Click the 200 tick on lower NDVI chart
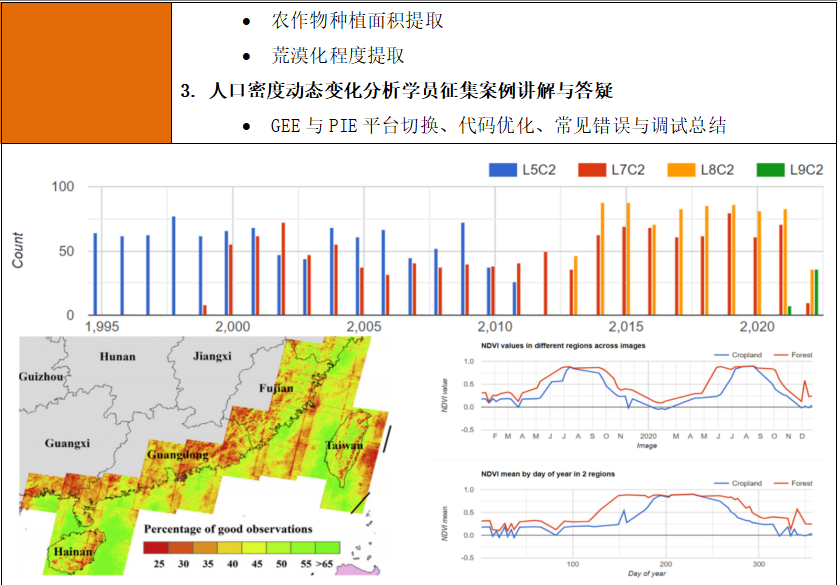 (666, 564)
